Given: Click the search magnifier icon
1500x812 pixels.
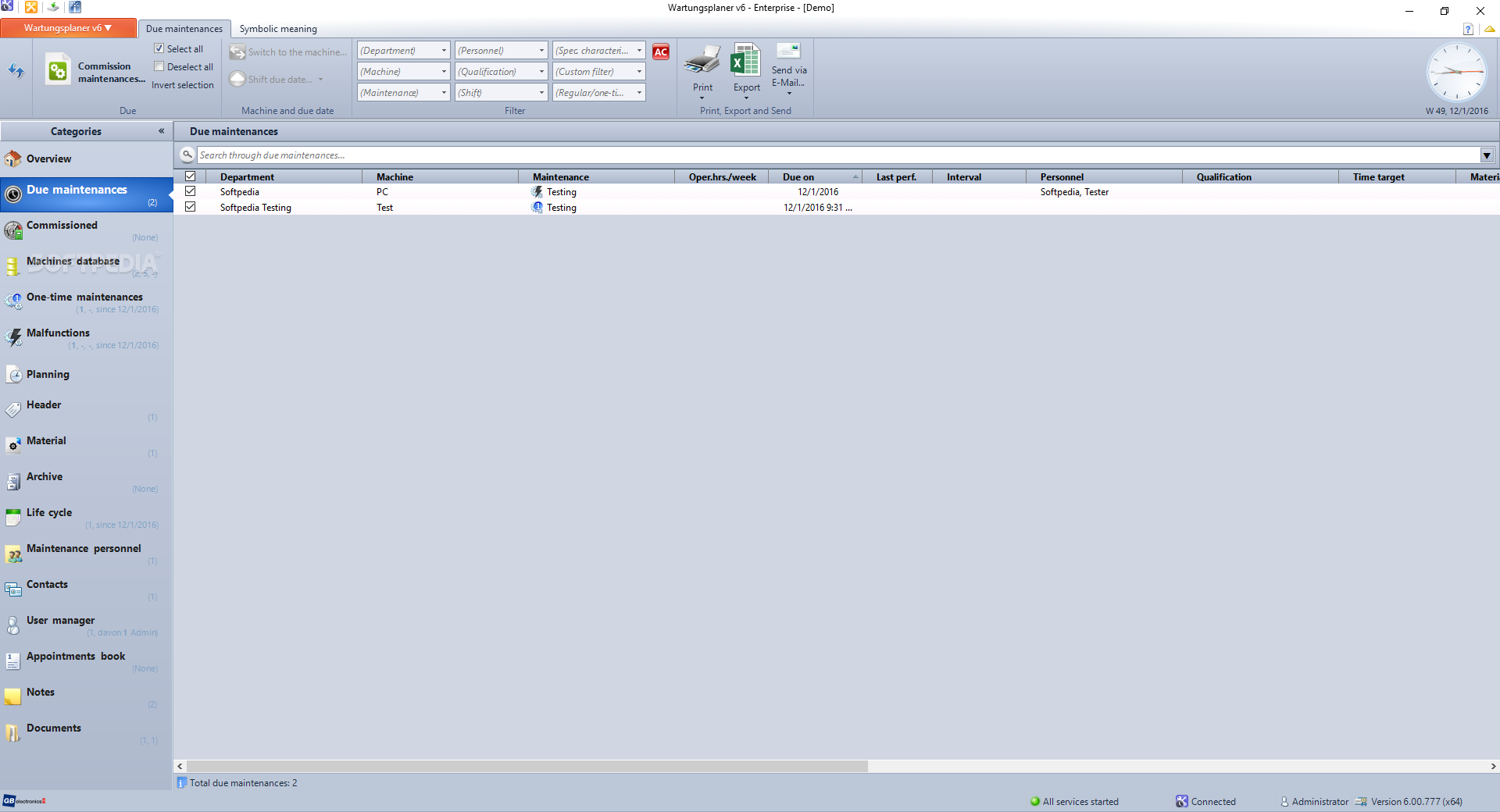Looking at the screenshot, I should (x=187, y=155).
